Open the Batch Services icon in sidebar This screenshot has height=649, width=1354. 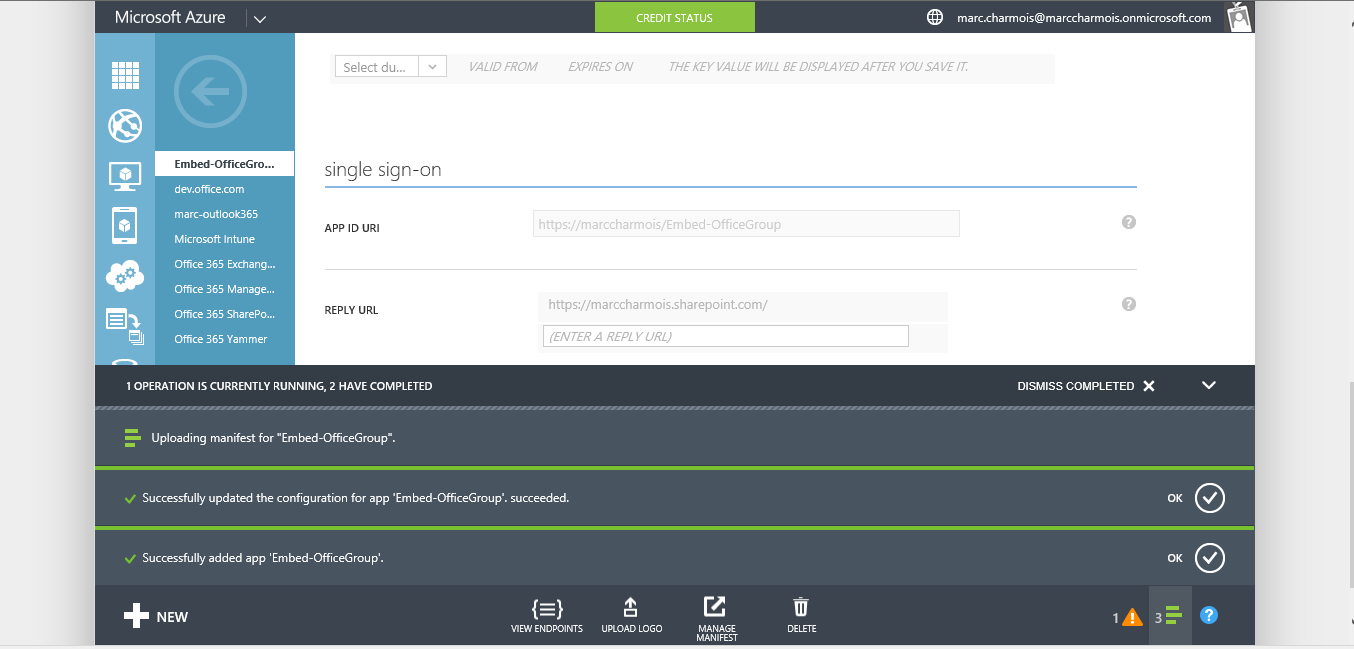[125, 325]
